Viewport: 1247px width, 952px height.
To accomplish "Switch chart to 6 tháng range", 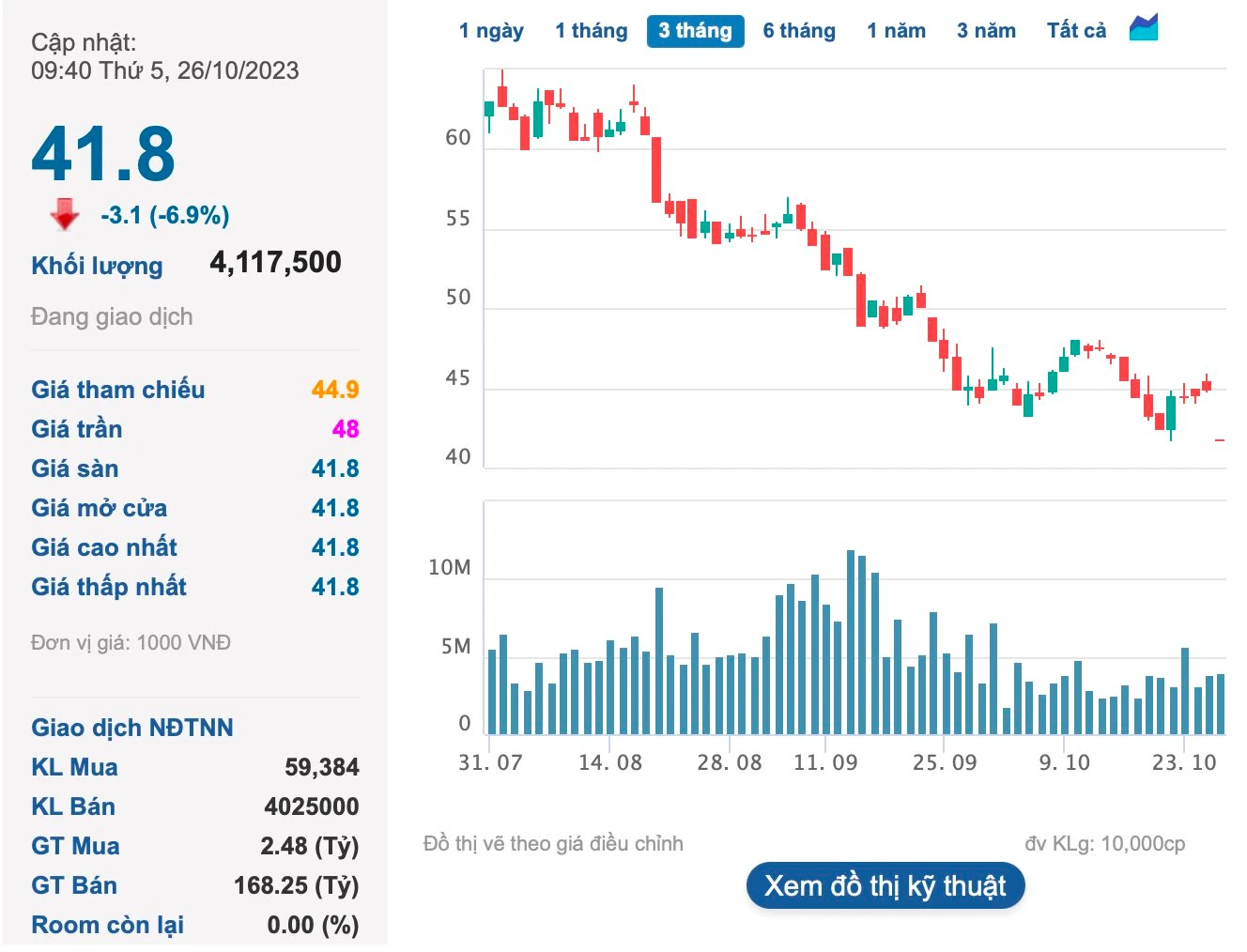I will [x=798, y=31].
